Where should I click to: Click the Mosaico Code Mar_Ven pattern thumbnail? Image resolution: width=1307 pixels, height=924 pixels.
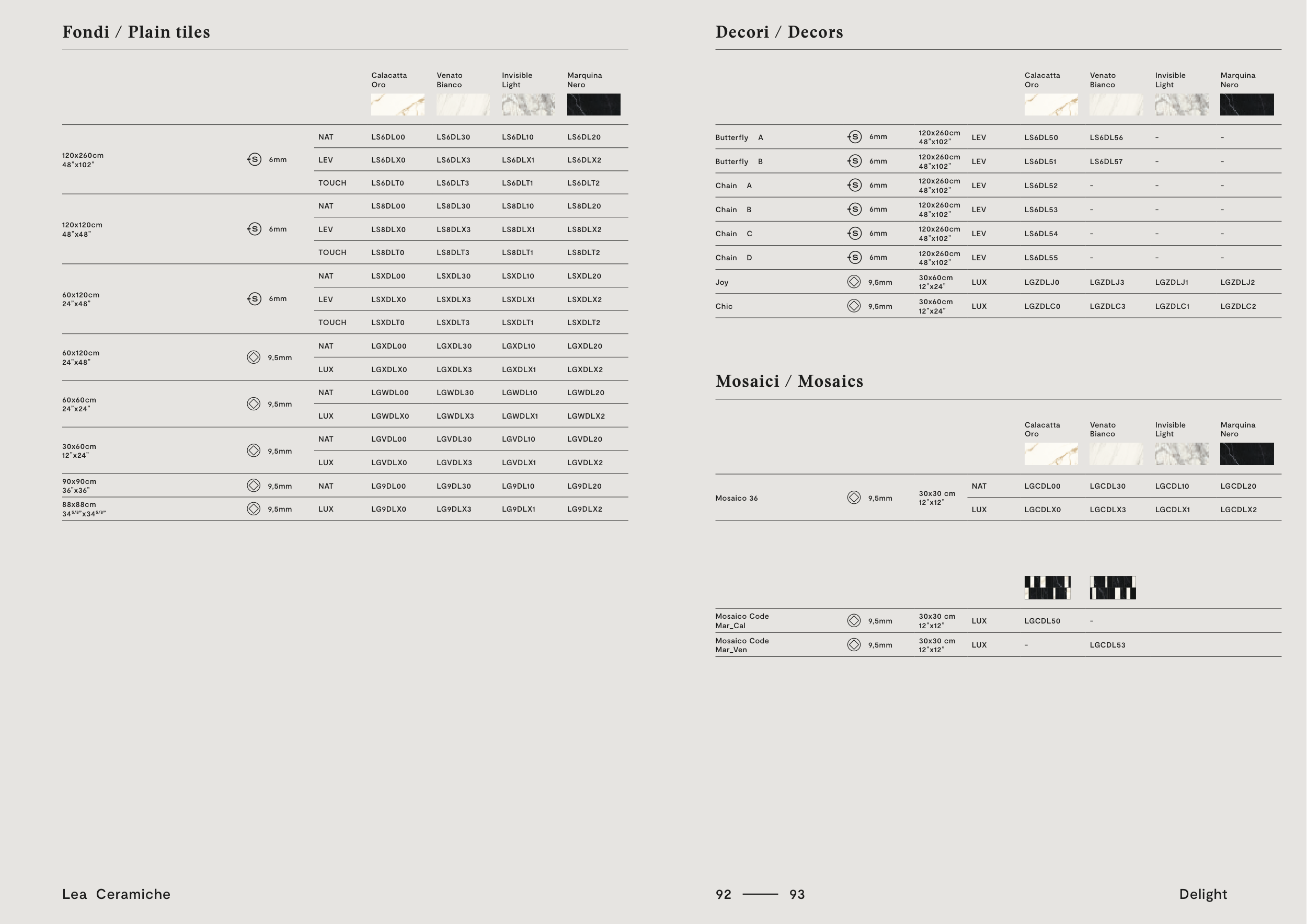tap(1113, 588)
